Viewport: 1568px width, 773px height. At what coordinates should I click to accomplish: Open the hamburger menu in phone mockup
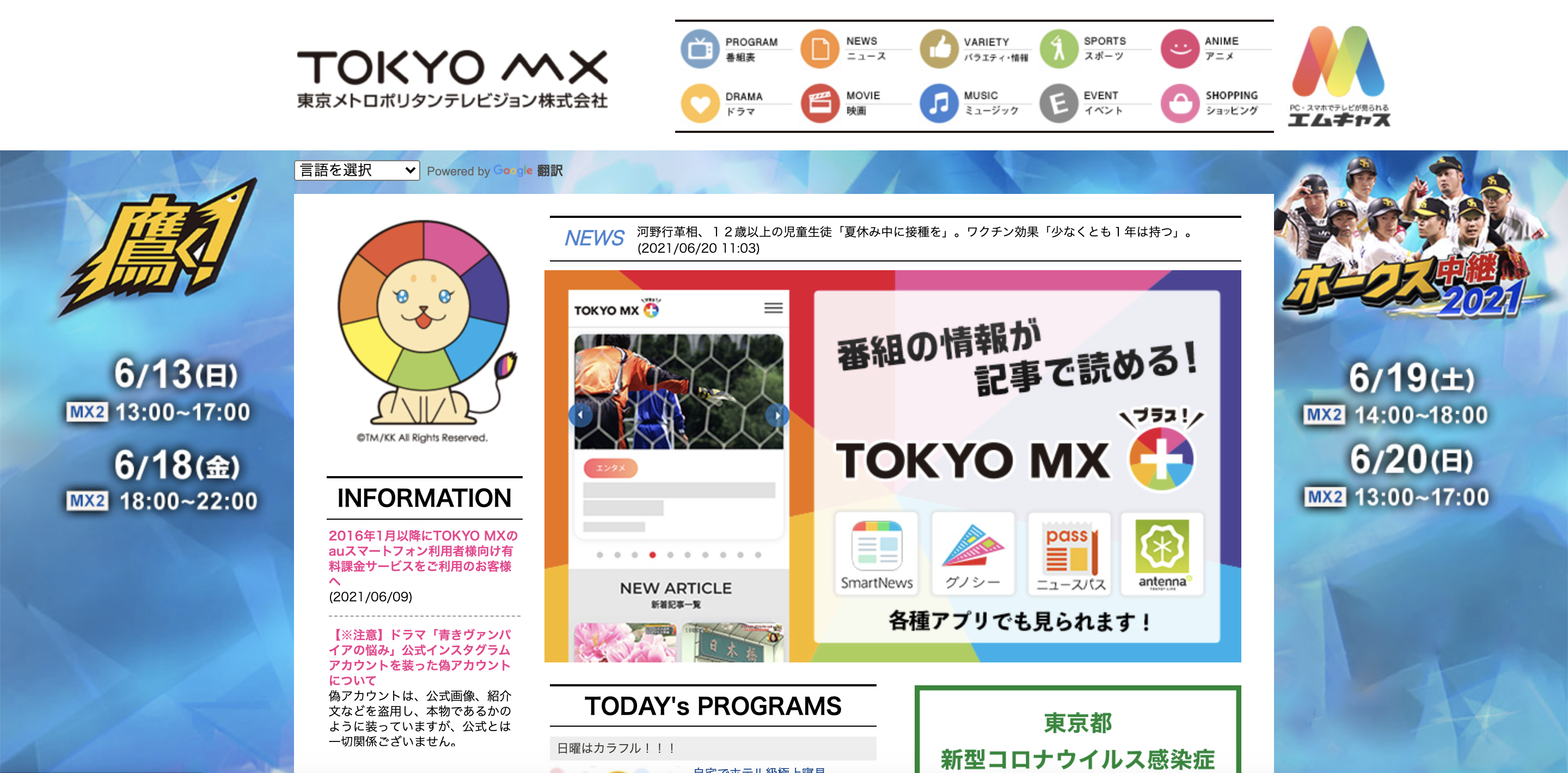click(773, 308)
